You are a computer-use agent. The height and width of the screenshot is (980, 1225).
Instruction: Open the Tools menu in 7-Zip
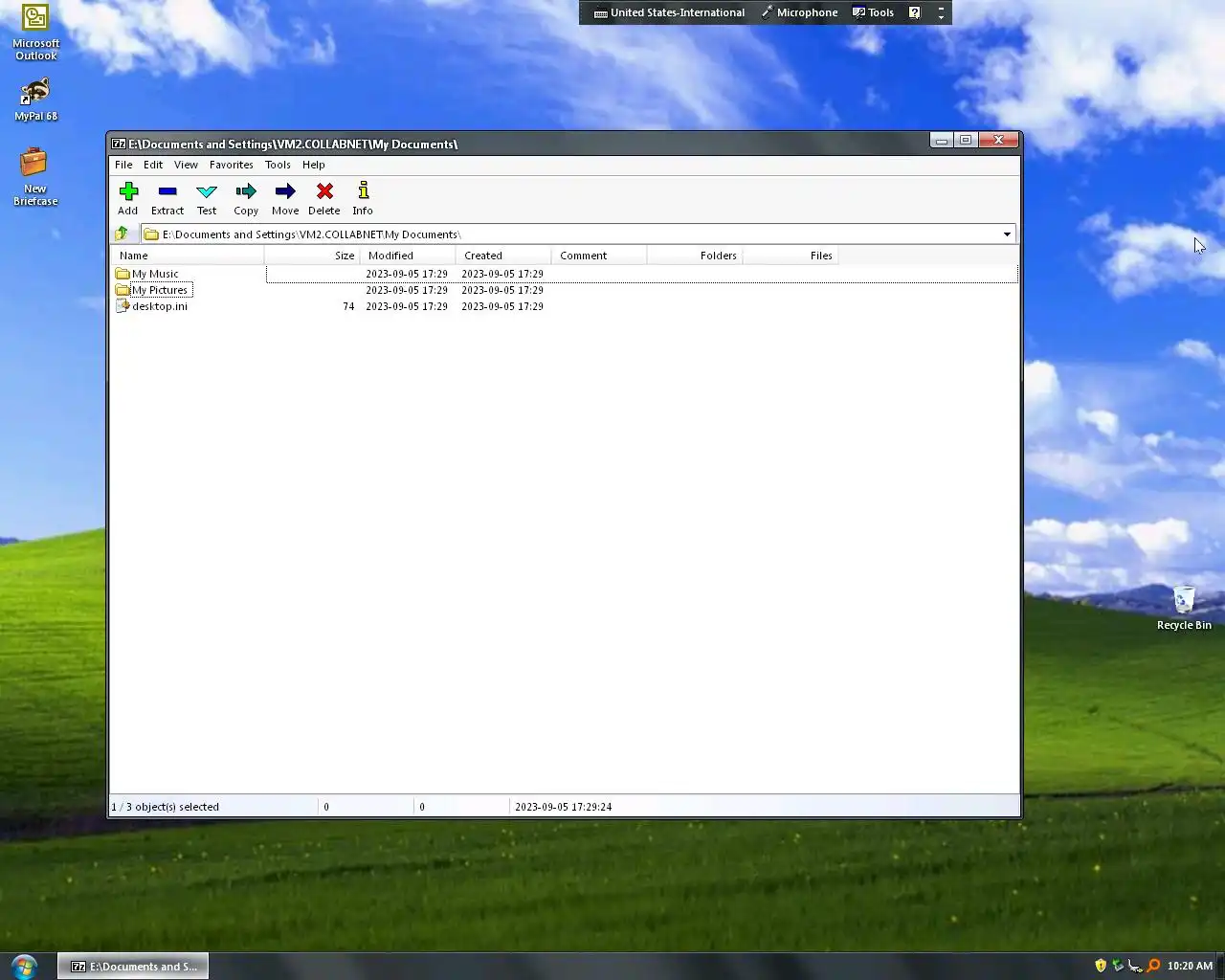pyautogui.click(x=278, y=165)
